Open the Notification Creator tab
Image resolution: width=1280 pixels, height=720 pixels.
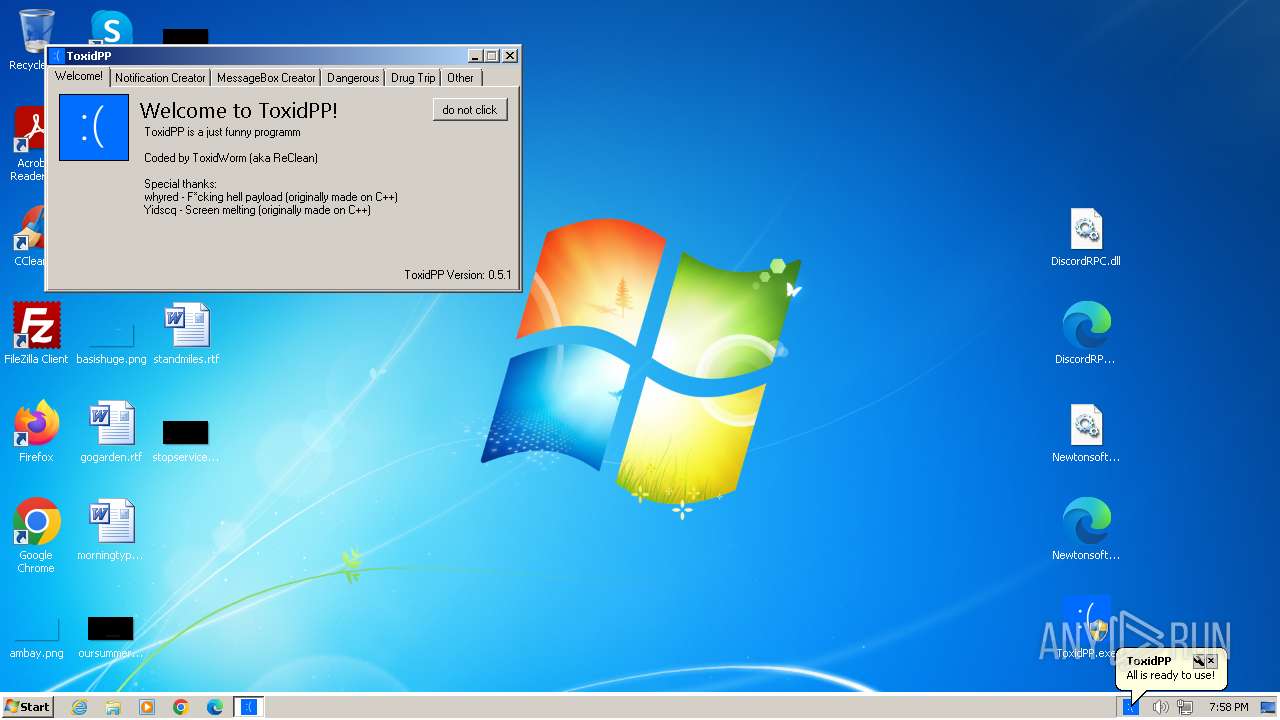[160, 77]
